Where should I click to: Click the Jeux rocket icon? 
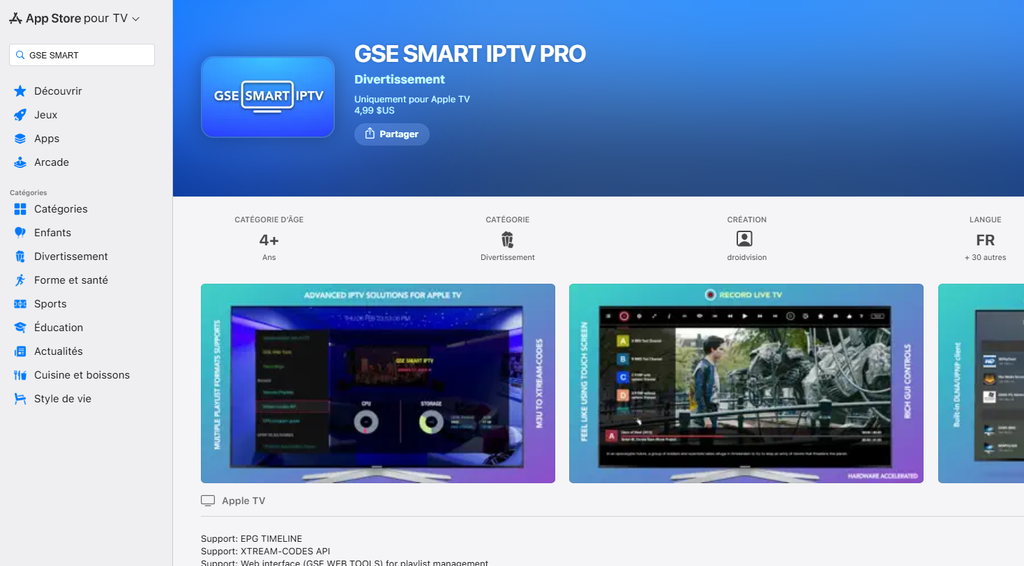[20, 115]
